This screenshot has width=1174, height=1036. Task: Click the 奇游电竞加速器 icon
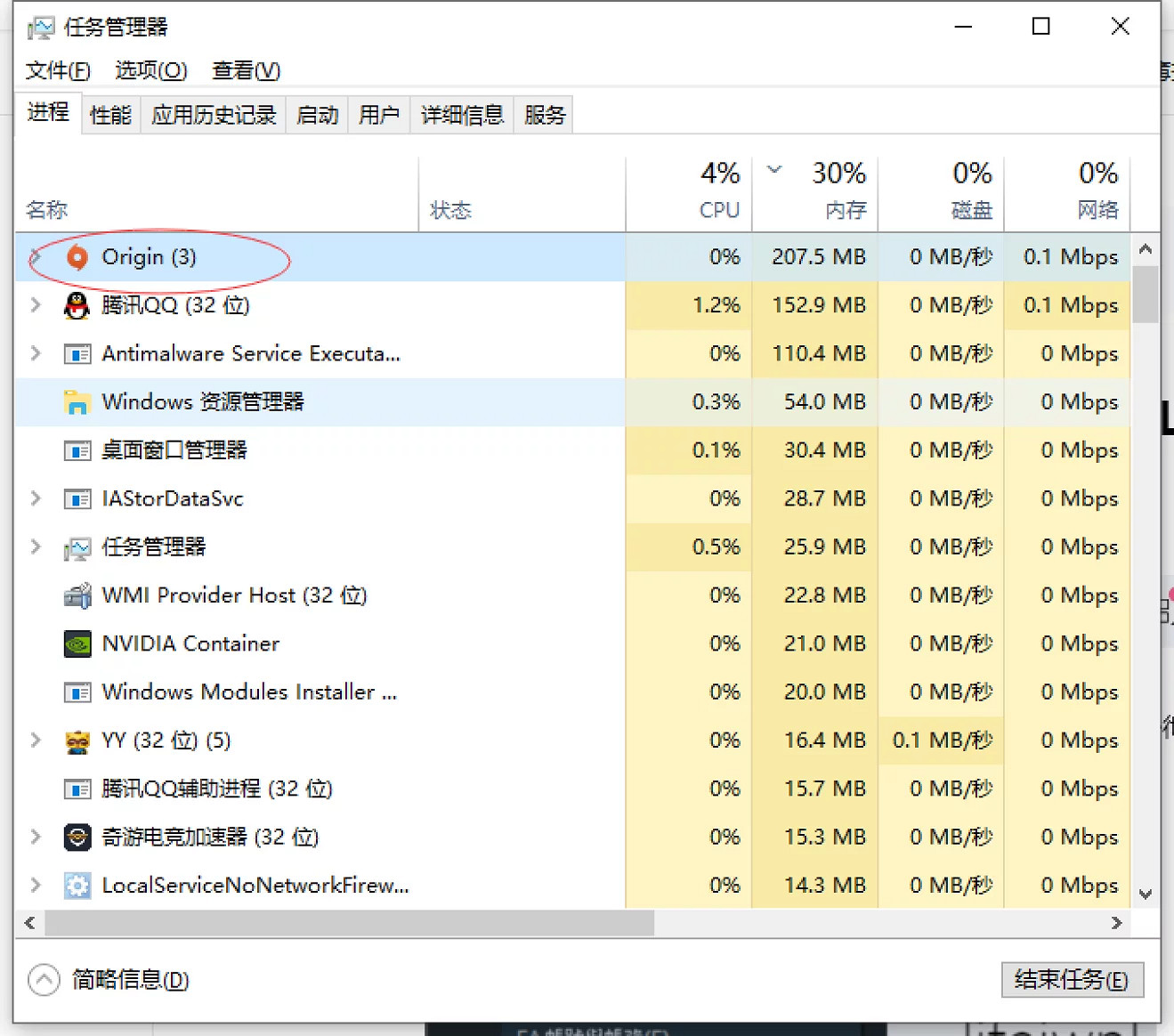click(x=77, y=837)
